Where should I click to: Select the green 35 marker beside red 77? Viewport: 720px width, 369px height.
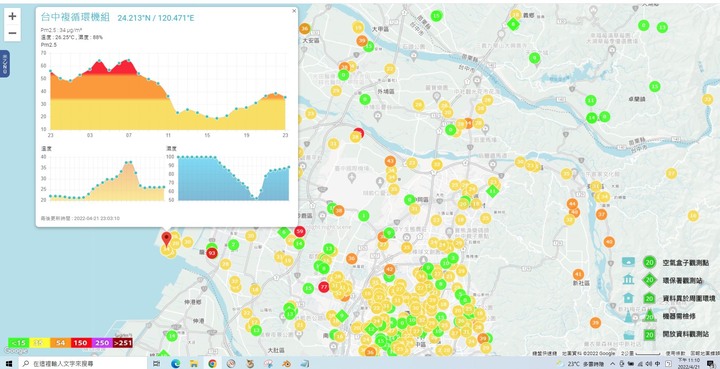pyautogui.click(x=308, y=289)
